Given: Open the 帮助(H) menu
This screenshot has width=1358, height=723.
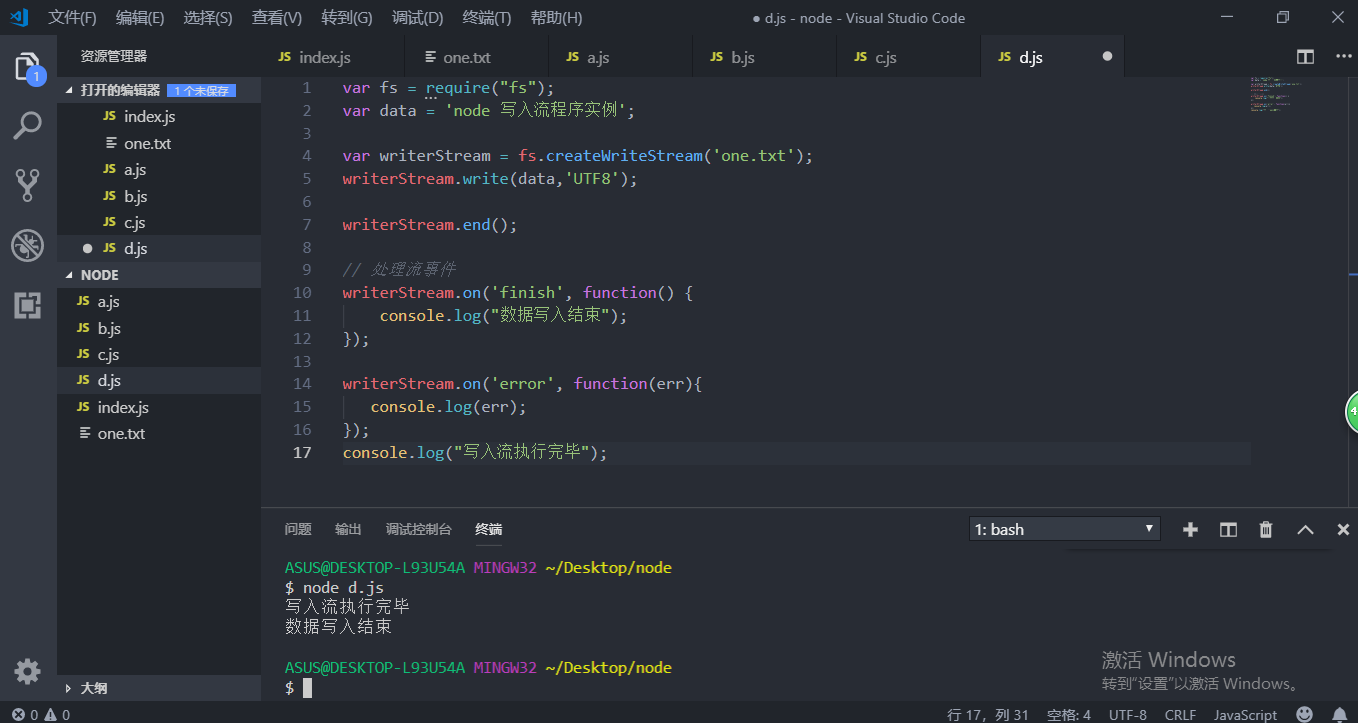Looking at the screenshot, I should (556, 18).
